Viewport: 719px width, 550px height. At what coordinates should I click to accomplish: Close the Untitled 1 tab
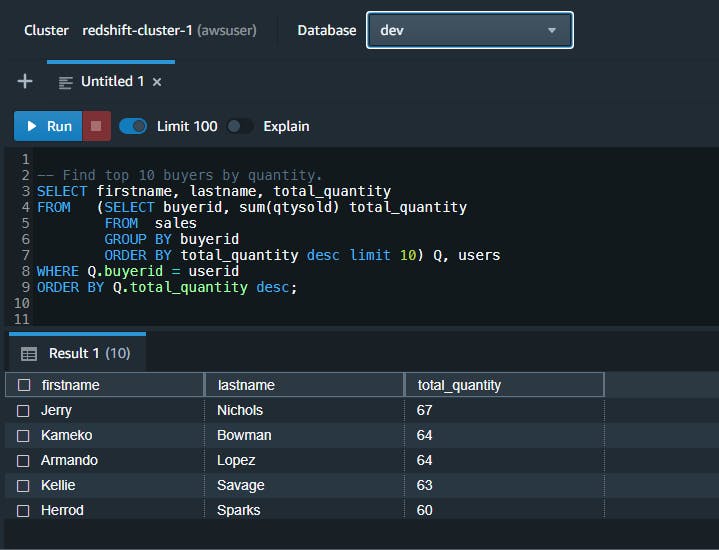coord(157,82)
